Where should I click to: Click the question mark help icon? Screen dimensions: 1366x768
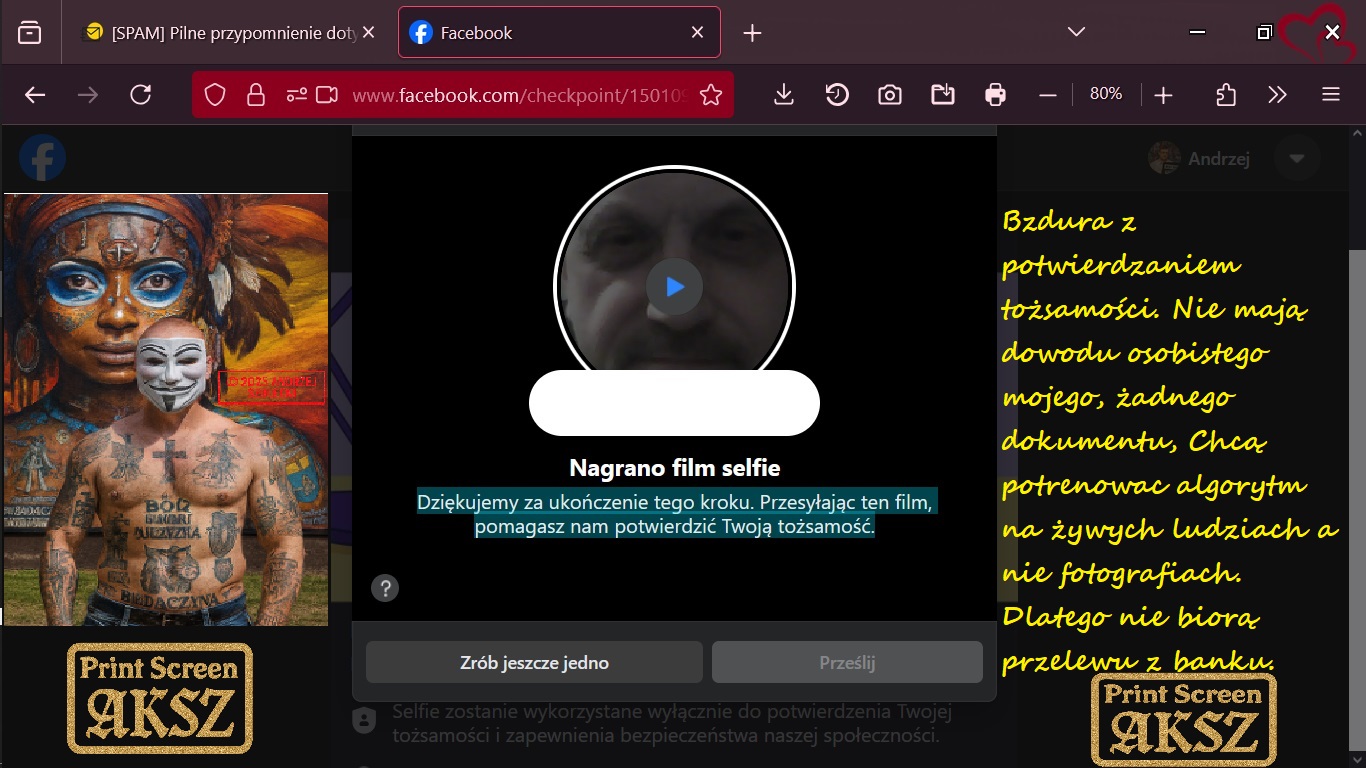pyautogui.click(x=385, y=587)
